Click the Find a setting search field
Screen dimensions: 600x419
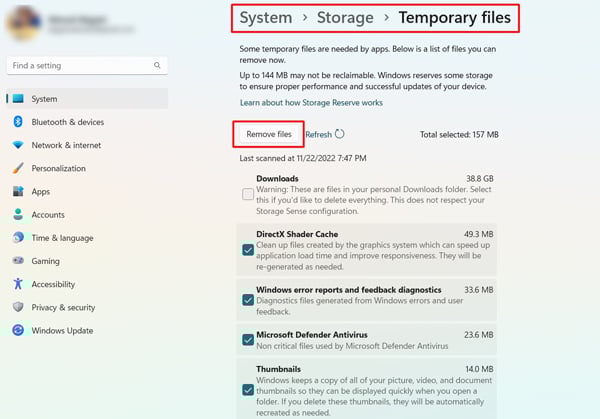click(87, 65)
